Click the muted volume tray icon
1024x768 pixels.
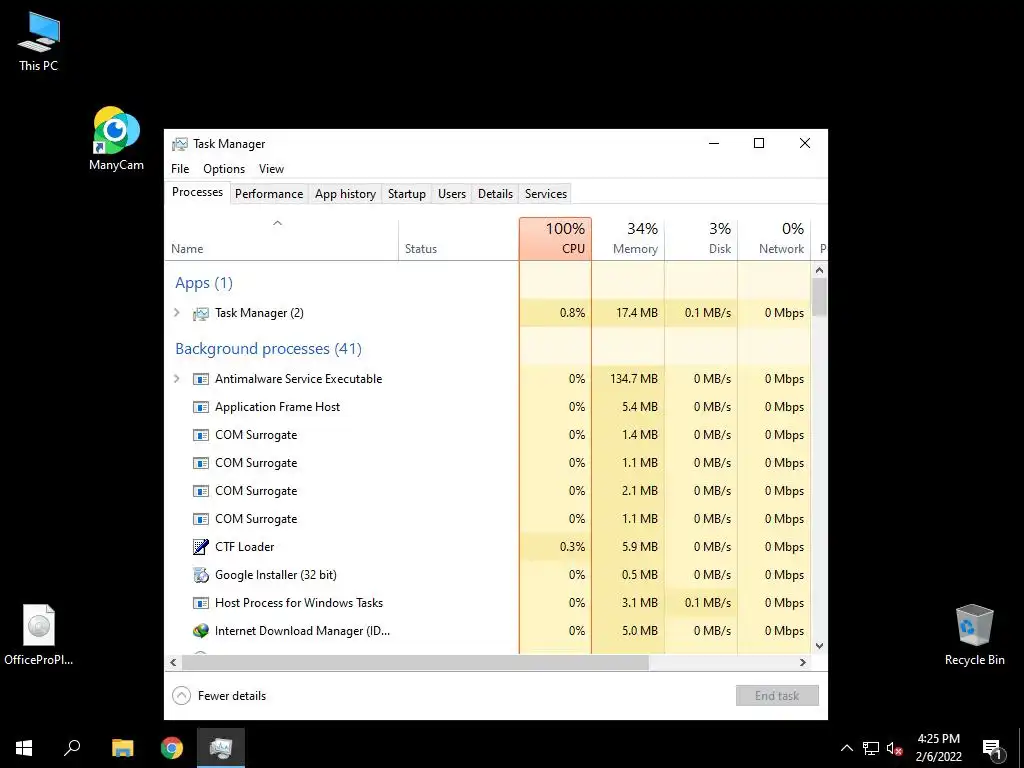click(894, 748)
